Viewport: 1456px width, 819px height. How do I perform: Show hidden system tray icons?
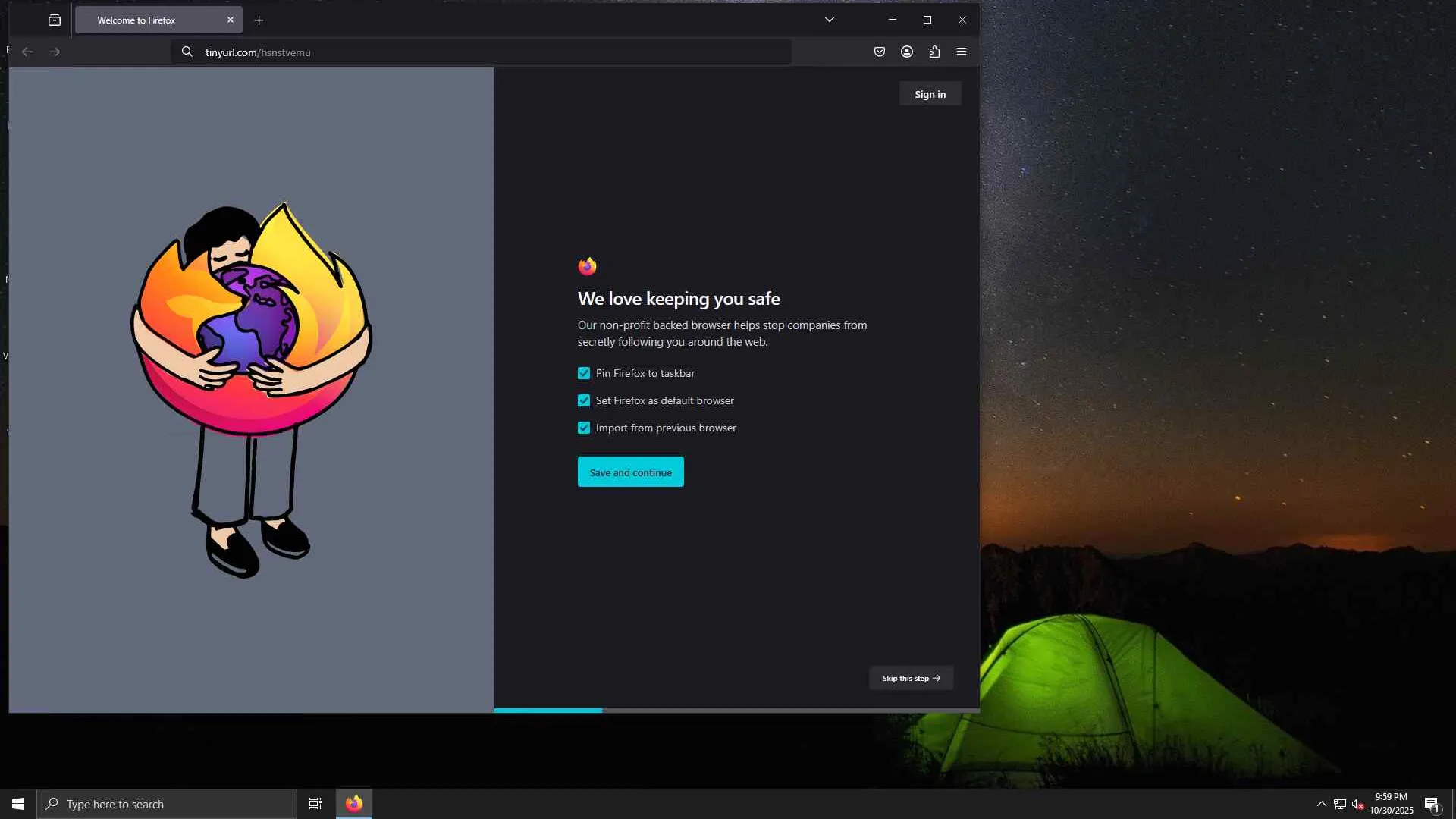coord(1322,804)
